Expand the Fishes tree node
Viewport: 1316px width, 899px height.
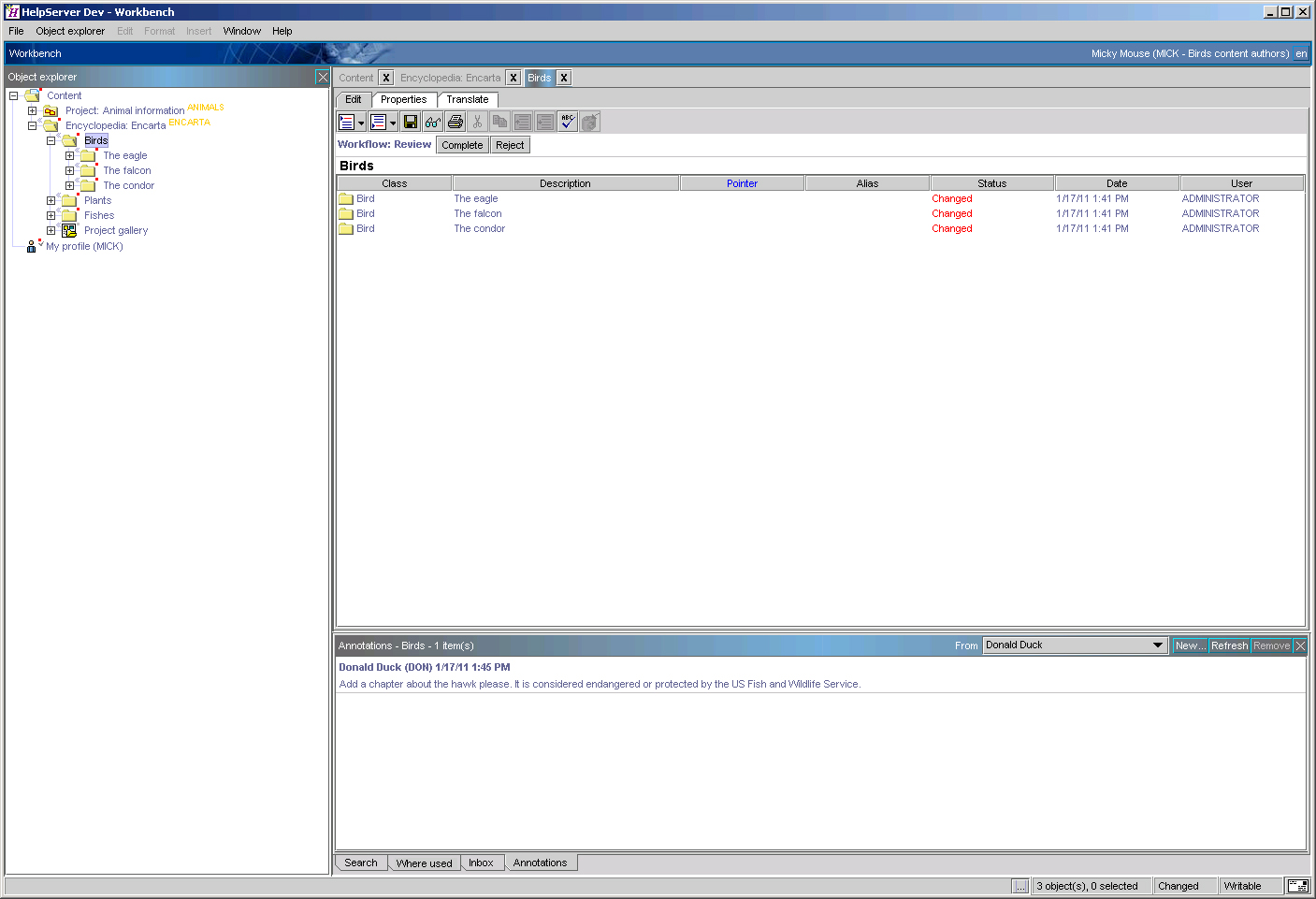51,215
